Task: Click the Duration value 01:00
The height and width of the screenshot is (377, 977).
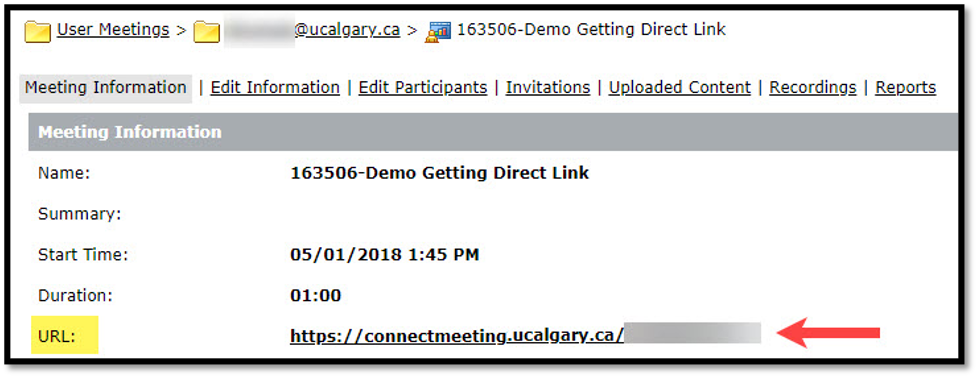Action: point(315,295)
